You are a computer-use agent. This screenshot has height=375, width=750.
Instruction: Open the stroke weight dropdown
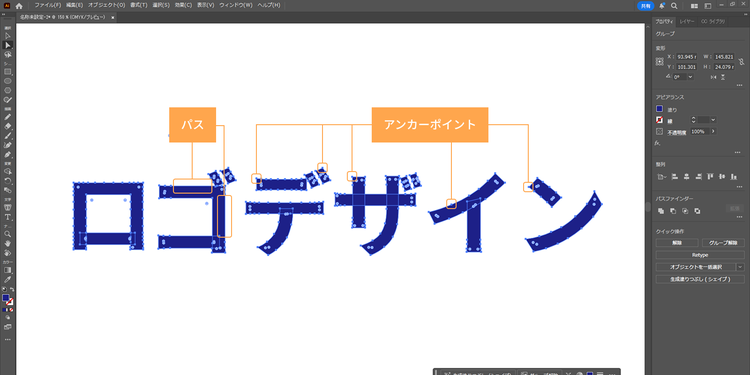tap(713, 120)
